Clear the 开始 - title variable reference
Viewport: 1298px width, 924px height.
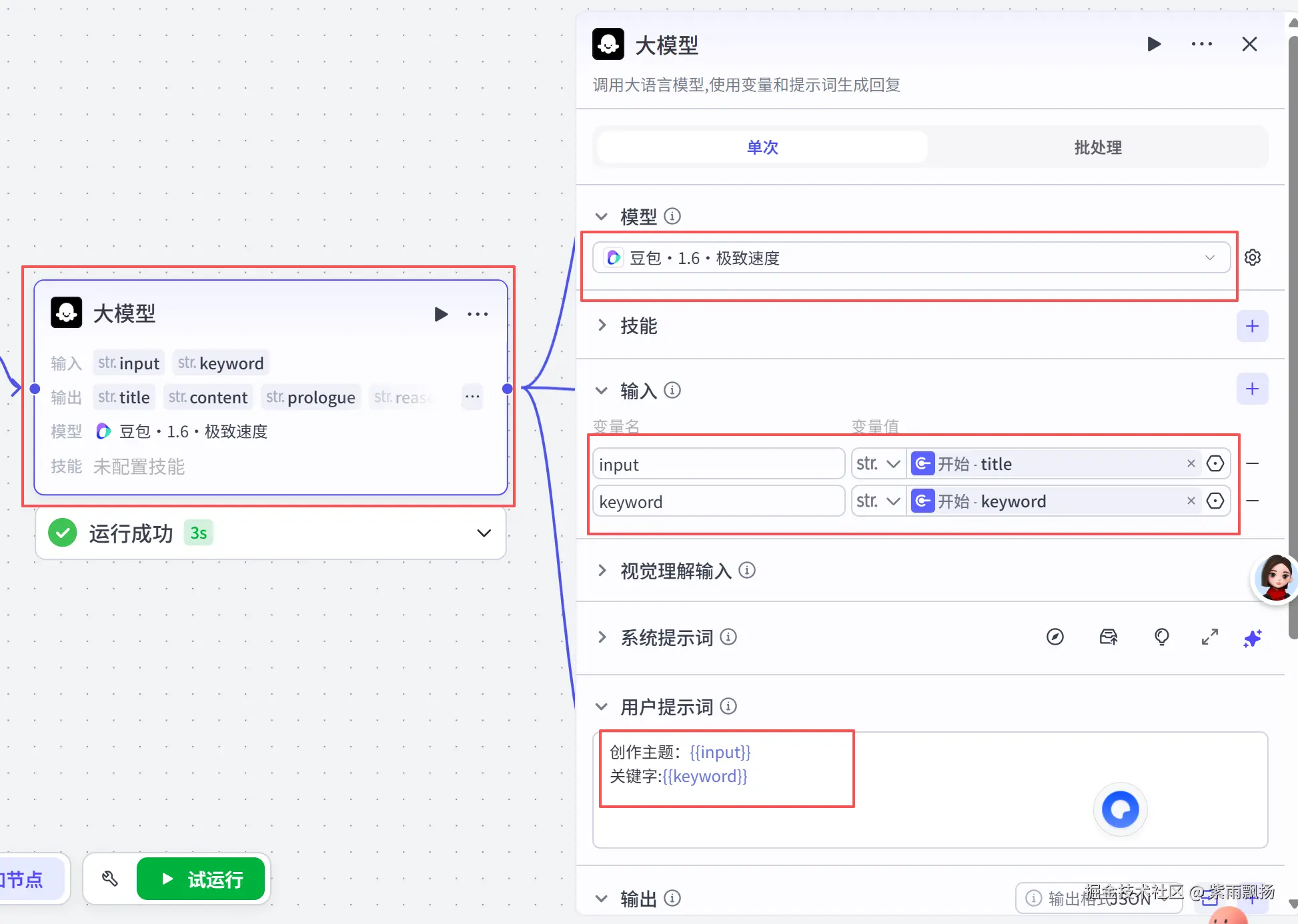[1191, 463]
